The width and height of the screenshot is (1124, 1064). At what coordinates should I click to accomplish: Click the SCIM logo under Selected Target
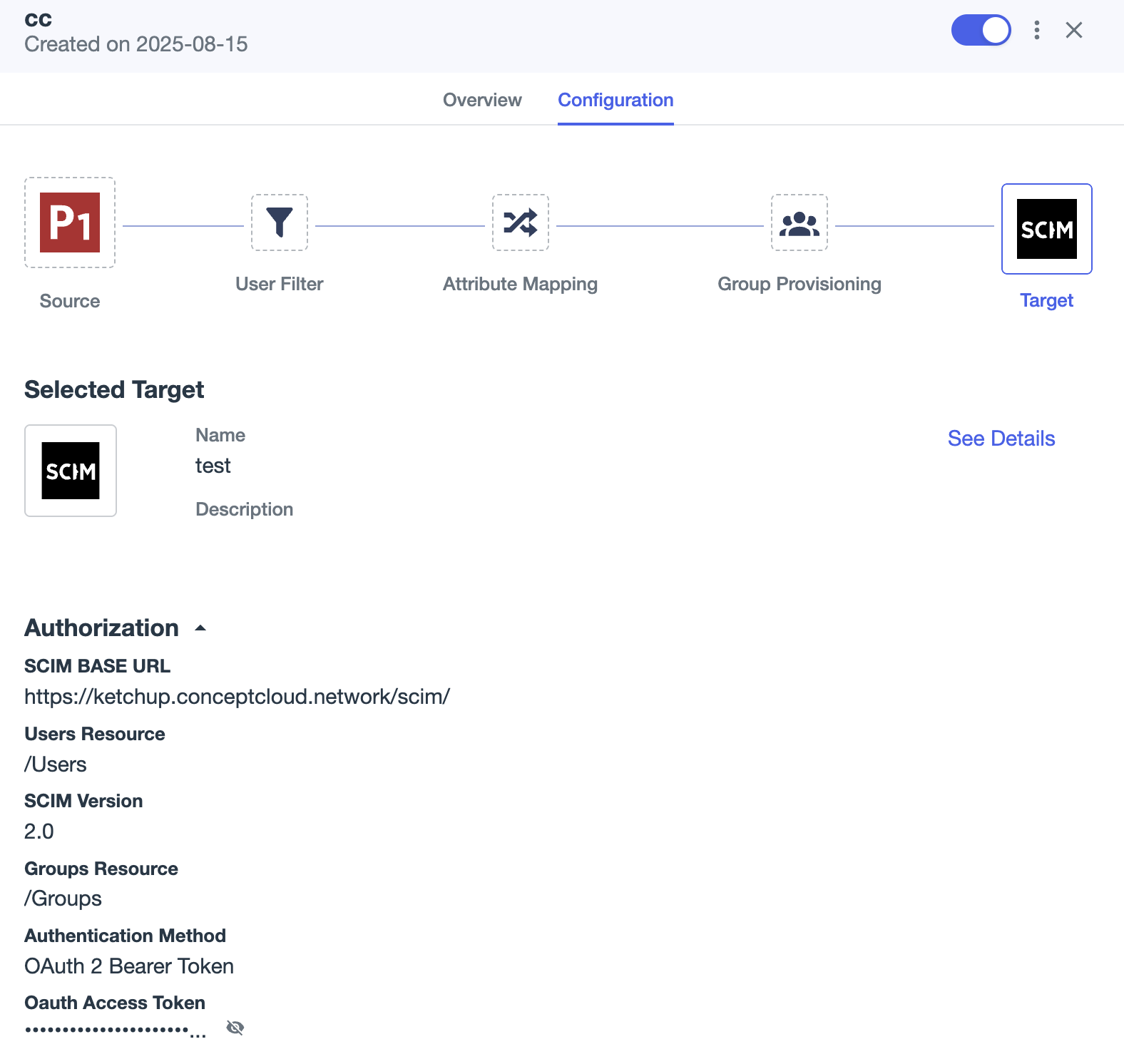pos(71,471)
